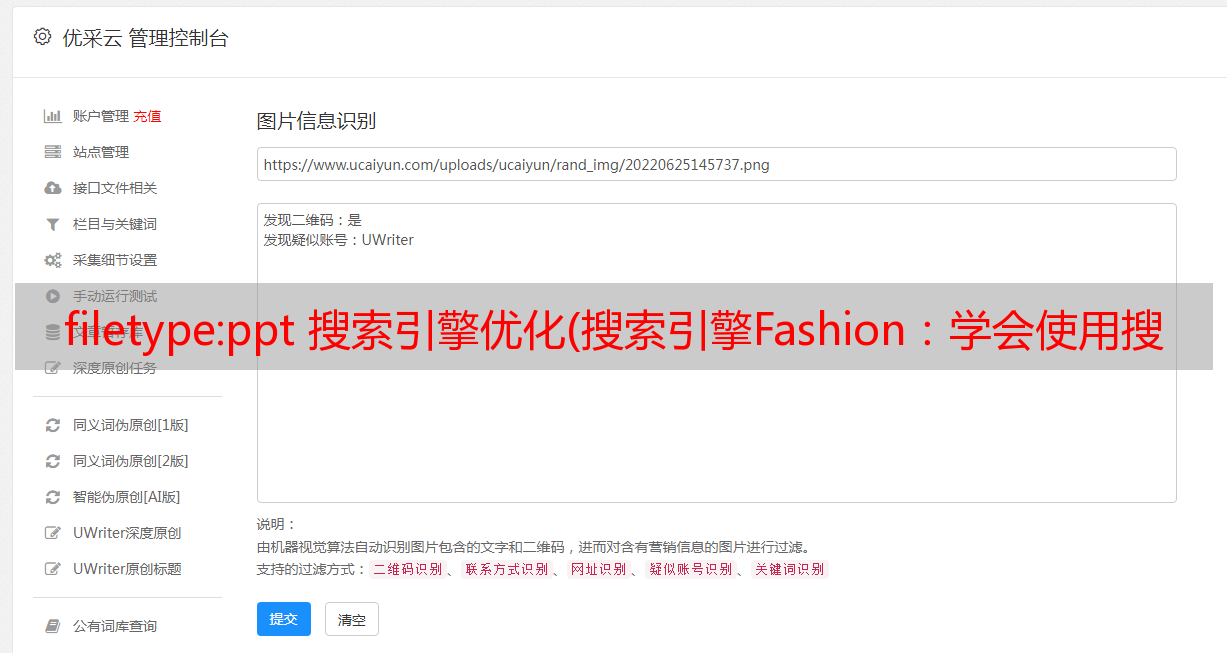Click the 二维码识别 tag
The height and width of the screenshot is (653, 1227).
[x=407, y=569]
